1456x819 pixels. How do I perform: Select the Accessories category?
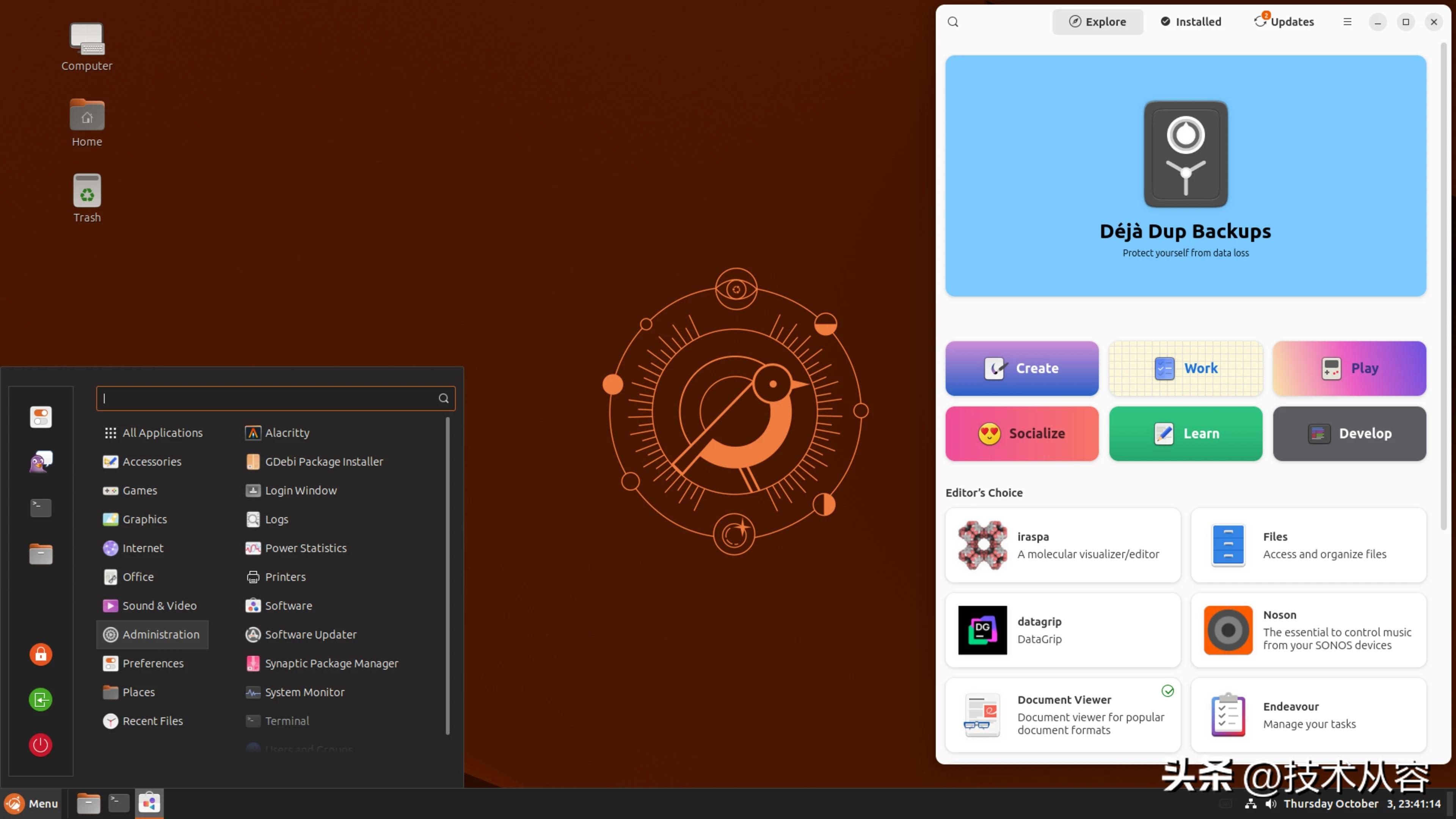point(152,462)
